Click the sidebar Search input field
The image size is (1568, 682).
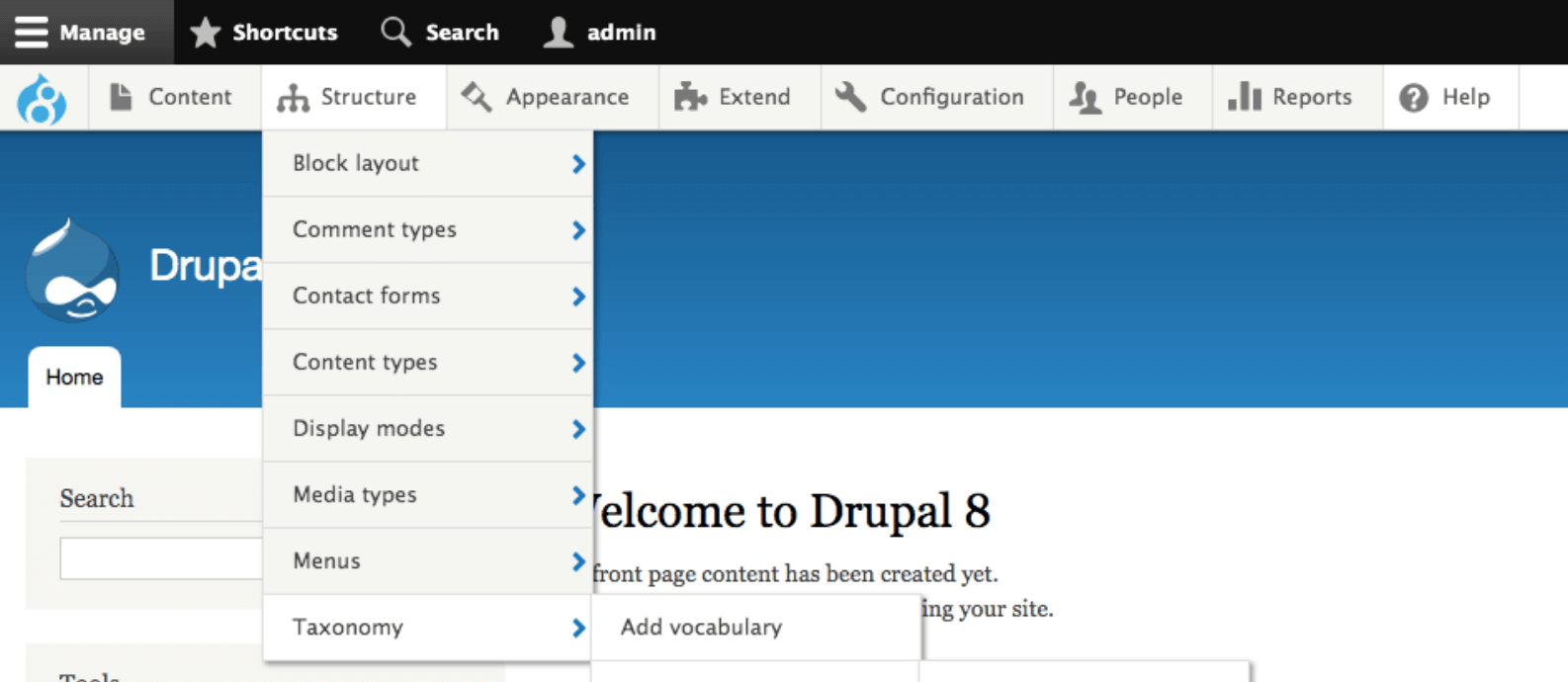pos(161,558)
